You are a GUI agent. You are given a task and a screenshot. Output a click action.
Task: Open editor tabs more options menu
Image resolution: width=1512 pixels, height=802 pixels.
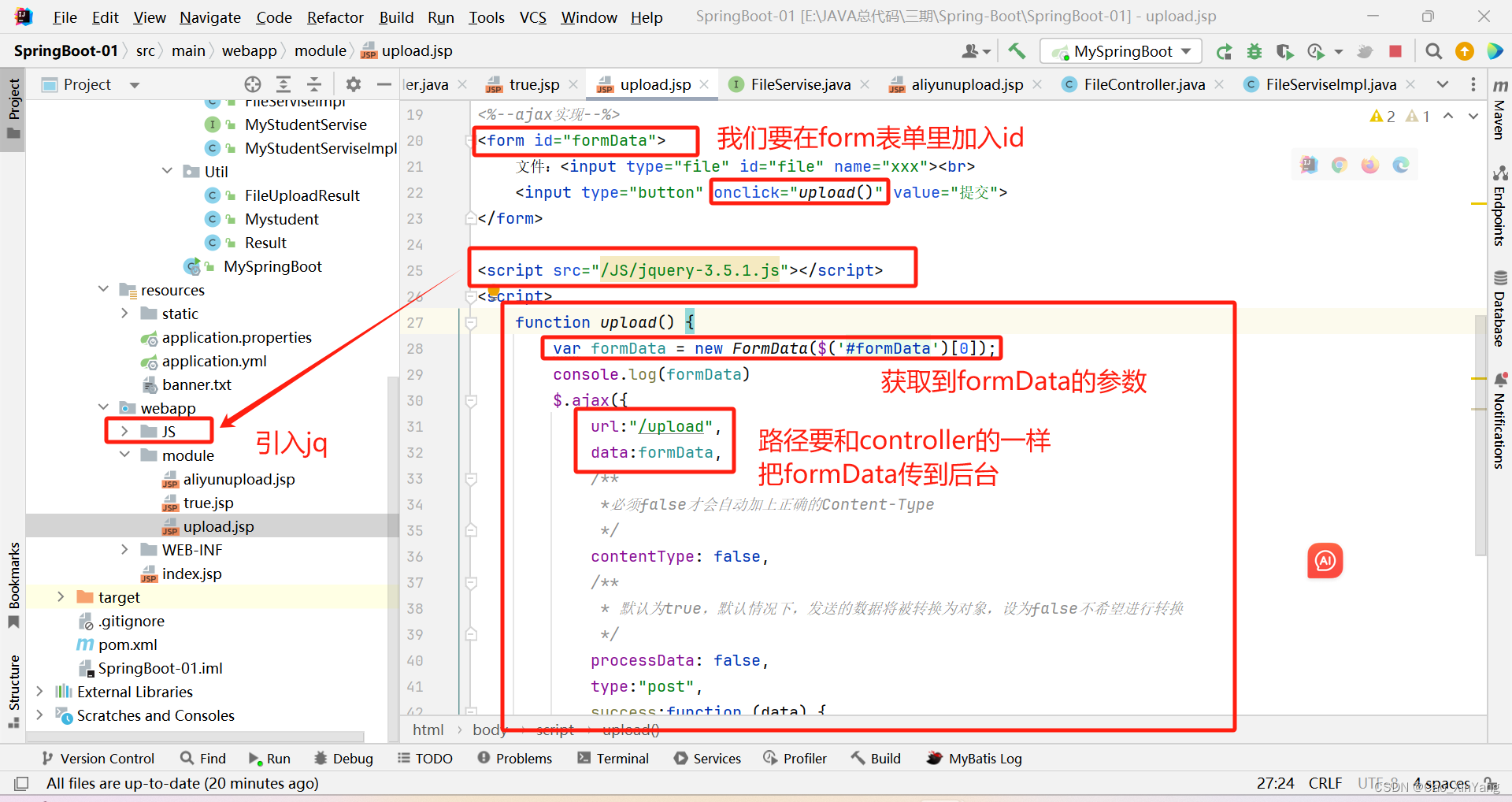pos(1473,84)
